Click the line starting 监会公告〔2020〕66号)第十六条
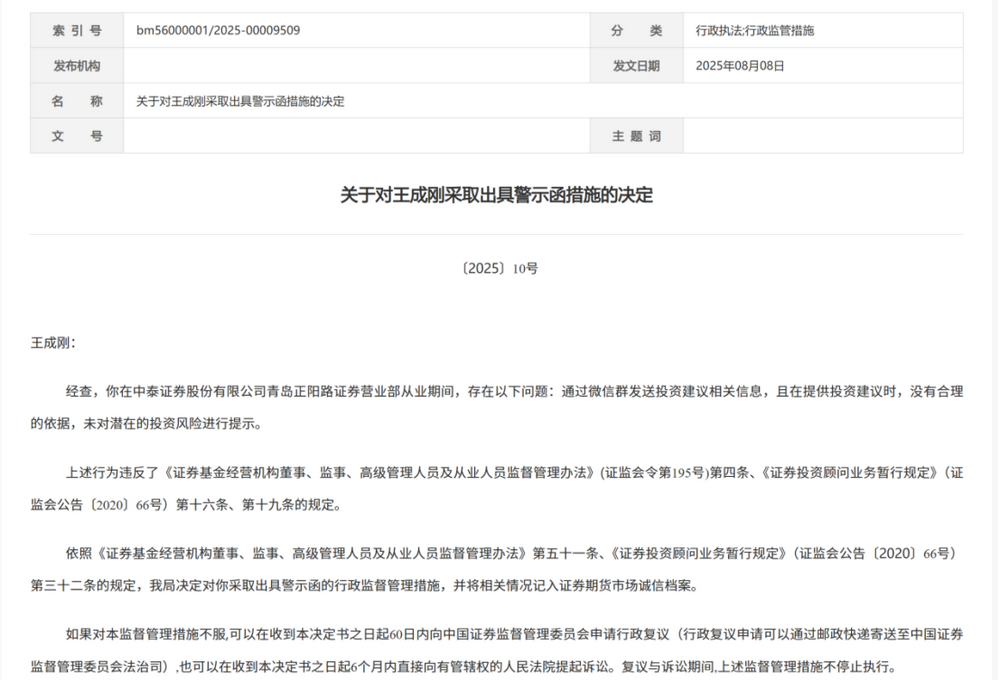 point(187,505)
